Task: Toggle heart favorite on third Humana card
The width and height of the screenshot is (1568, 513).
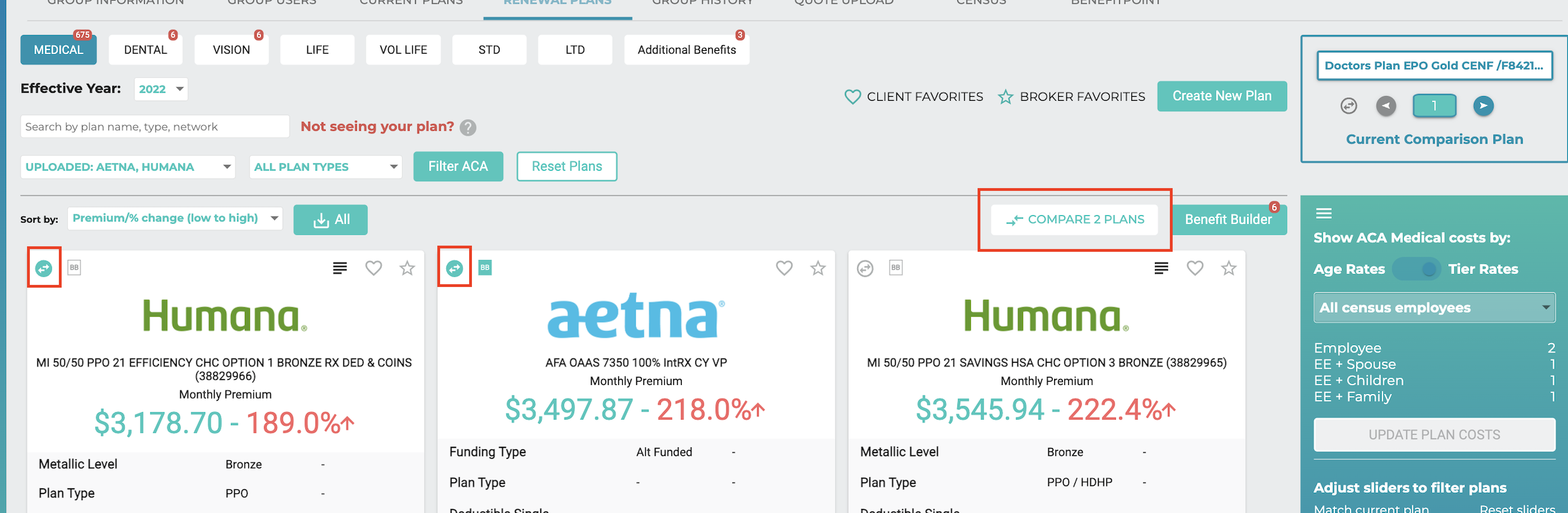Action: (1195, 268)
